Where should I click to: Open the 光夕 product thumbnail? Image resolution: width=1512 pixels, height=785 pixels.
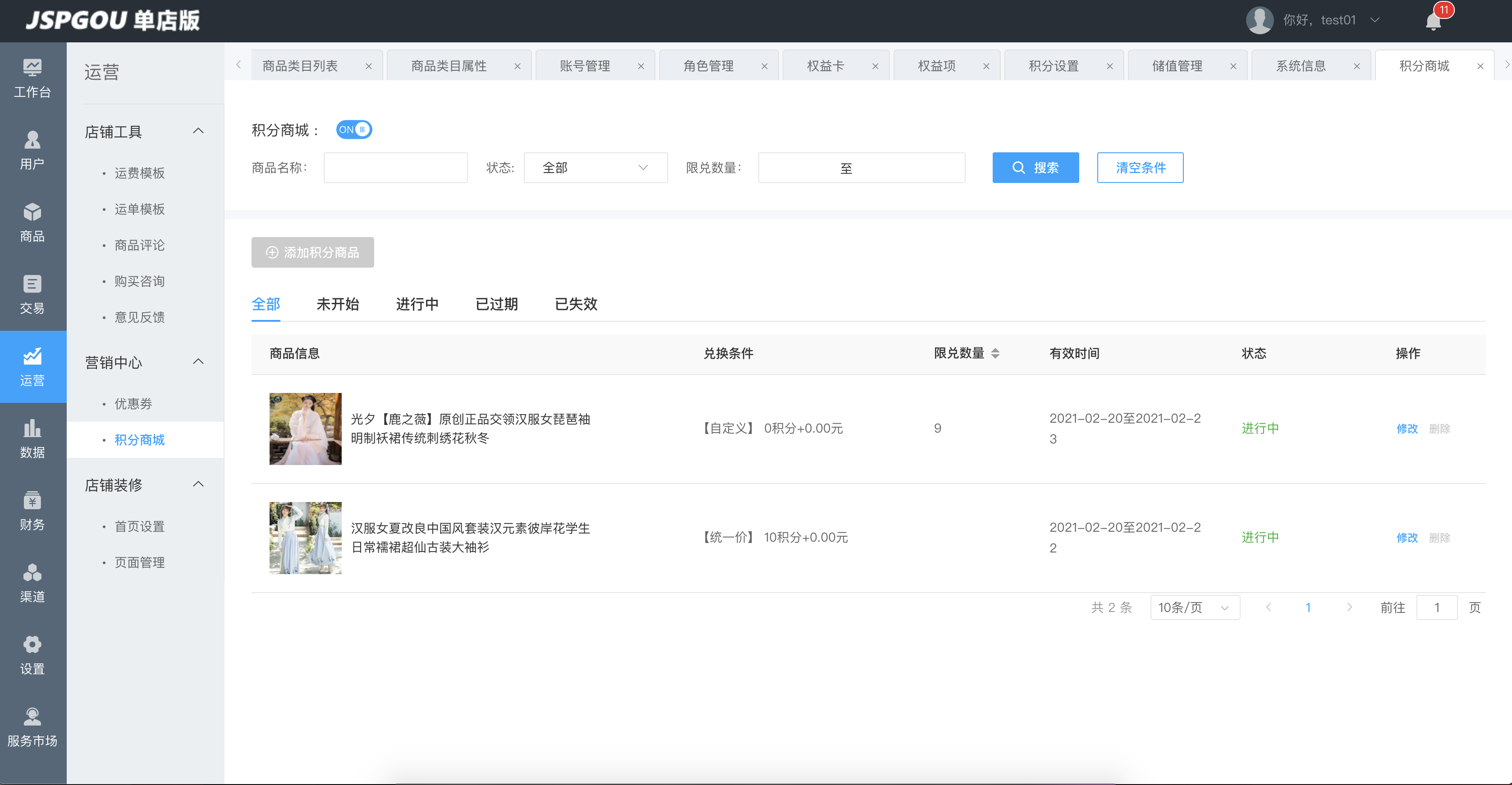pyautogui.click(x=305, y=429)
